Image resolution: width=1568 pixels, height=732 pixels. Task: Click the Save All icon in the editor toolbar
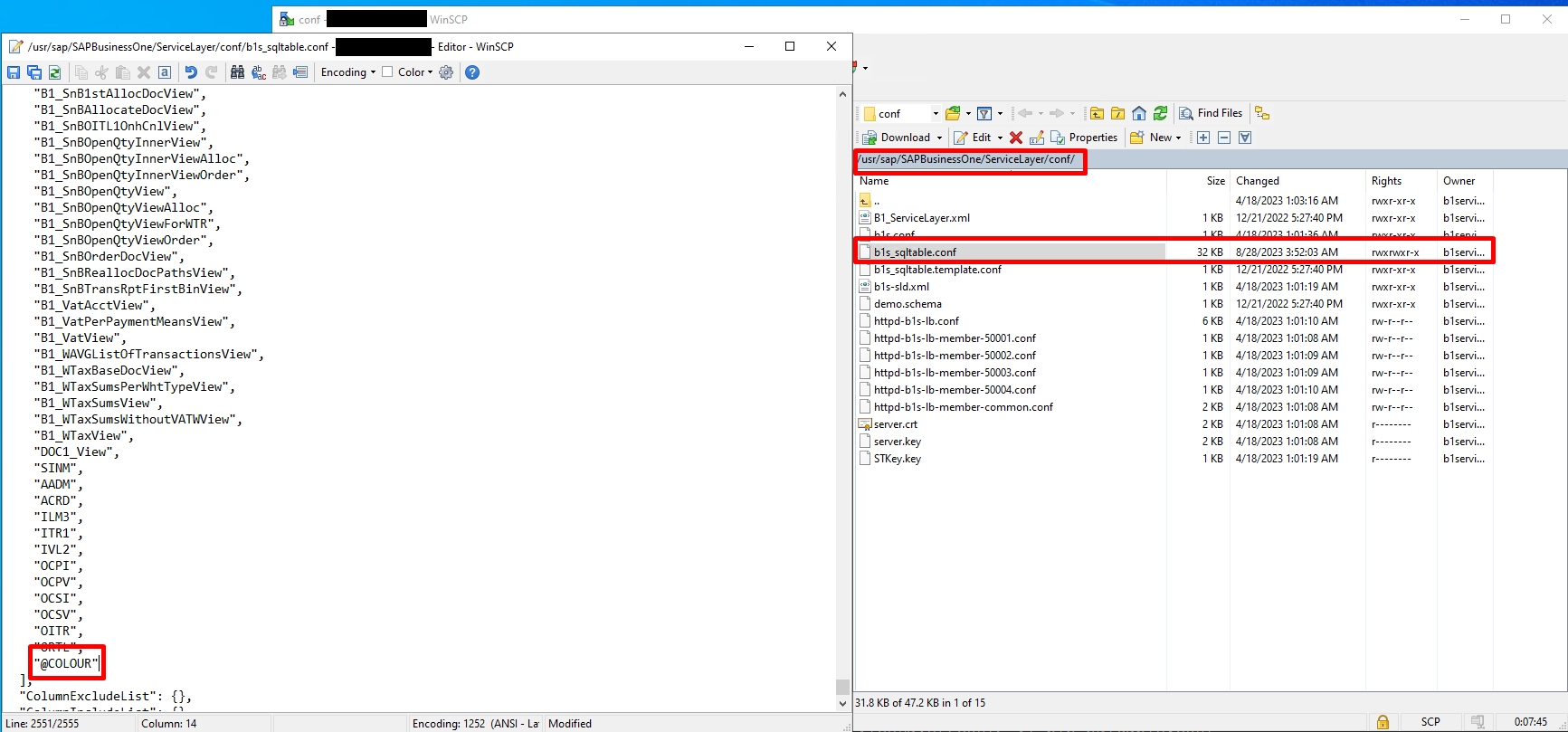click(x=34, y=72)
